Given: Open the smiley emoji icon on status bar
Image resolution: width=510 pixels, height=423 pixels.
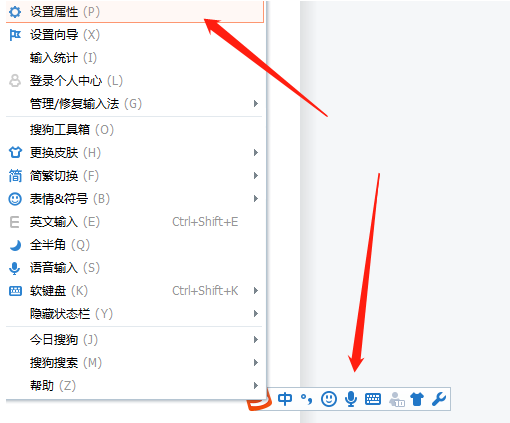Looking at the screenshot, I should (x=329, y=399).
